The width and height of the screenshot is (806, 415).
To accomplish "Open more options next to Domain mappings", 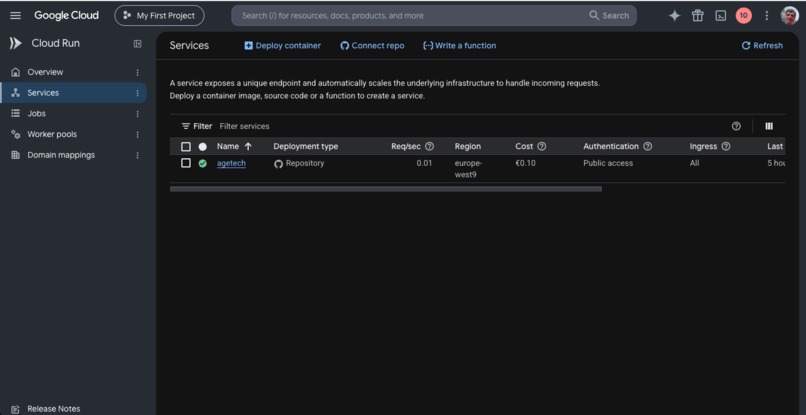I will 137,155.
